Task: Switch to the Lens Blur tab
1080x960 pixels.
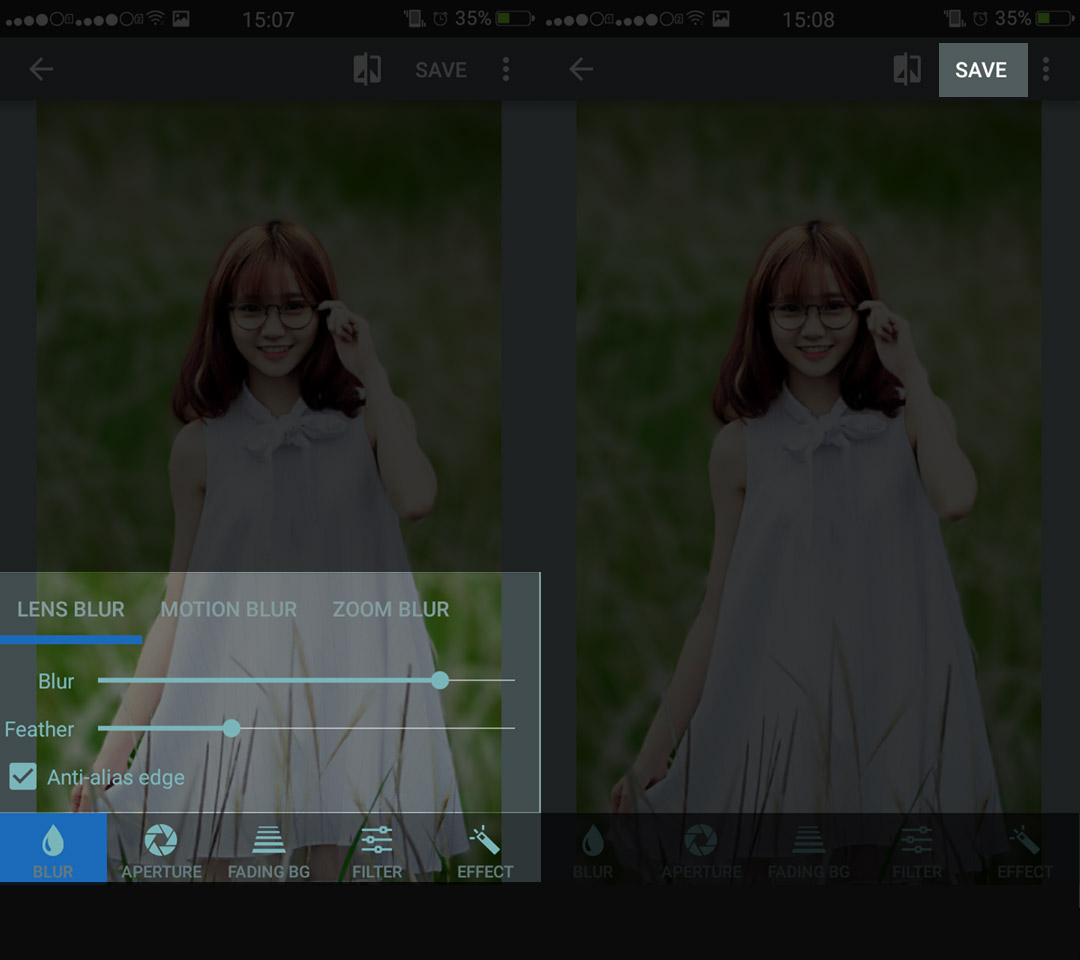Action: tap(71, 609)
